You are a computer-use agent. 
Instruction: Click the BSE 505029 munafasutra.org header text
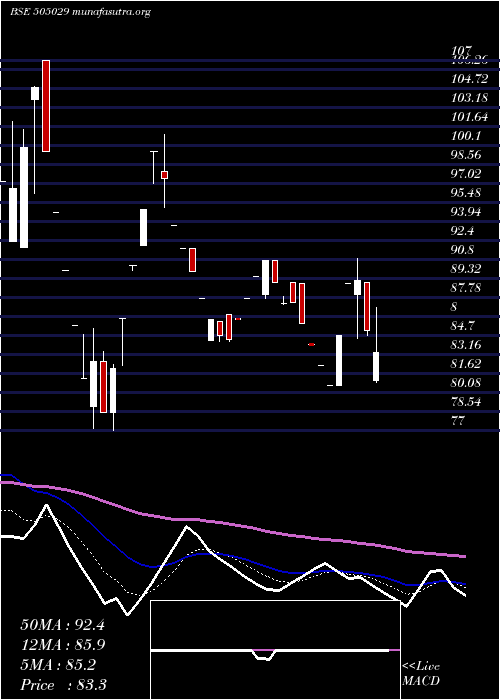point(80,12)
